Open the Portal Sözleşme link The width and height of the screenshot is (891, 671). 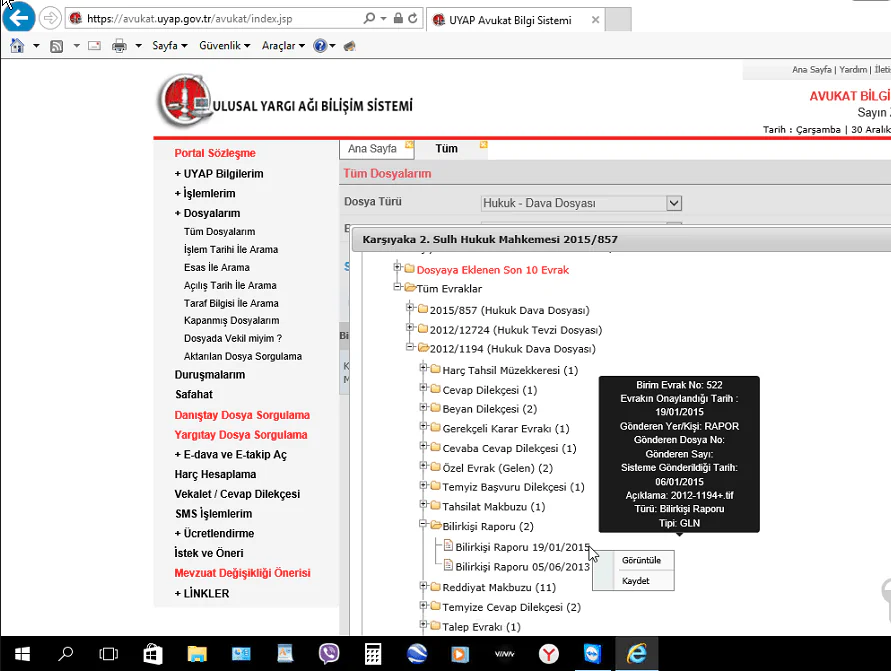click(215, 153)
